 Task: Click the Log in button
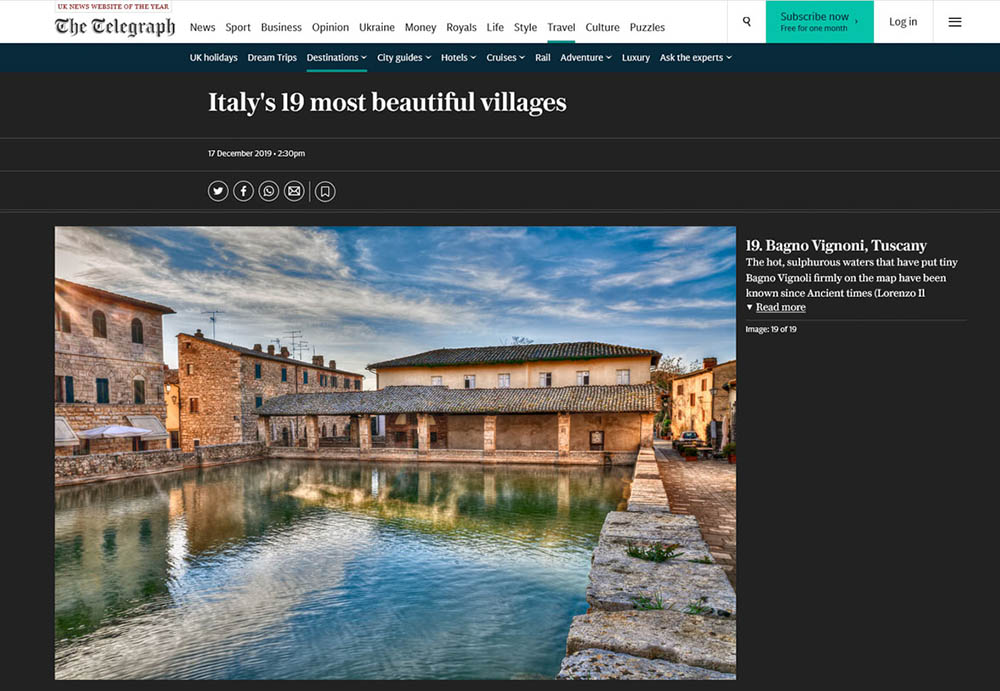tap(903, 22)
